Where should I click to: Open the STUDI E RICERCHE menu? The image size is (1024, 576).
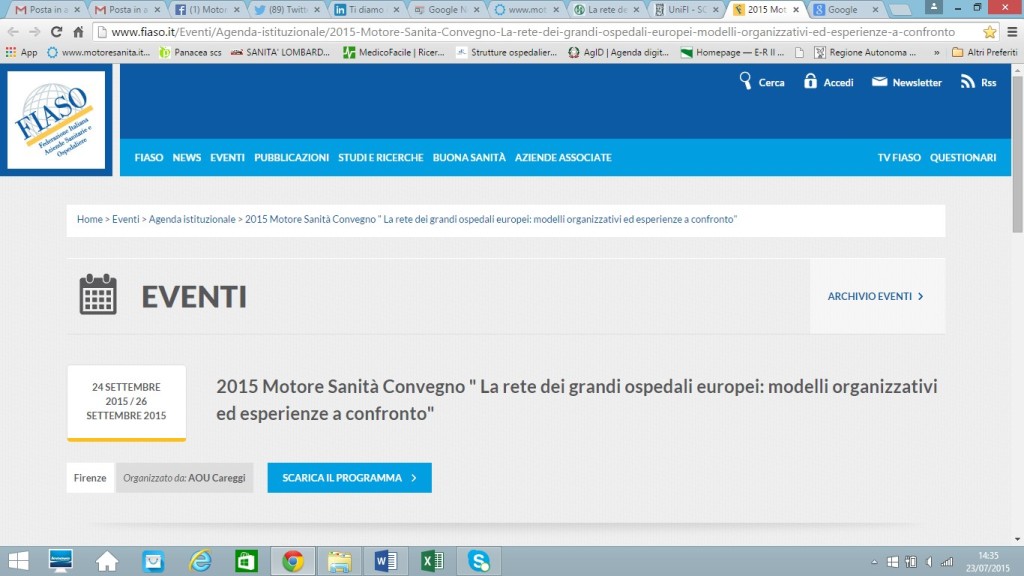(x=381, y=157)
